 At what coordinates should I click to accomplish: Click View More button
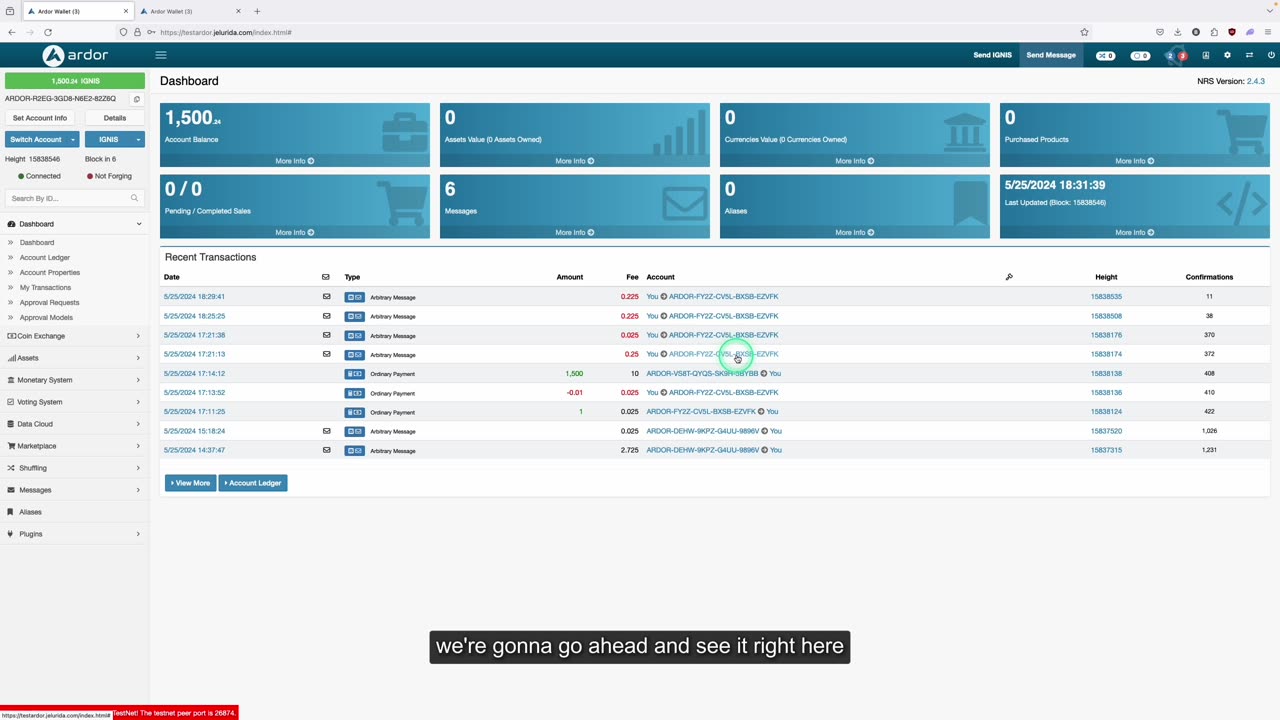tap(190, 483)
